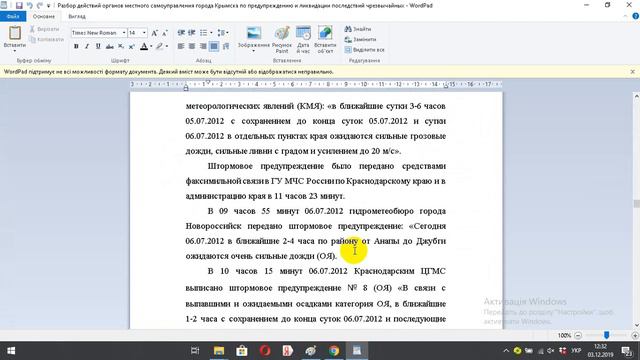Click the УКР language indicator
This screenshot has width=640, height=360.
coord(576,351)
